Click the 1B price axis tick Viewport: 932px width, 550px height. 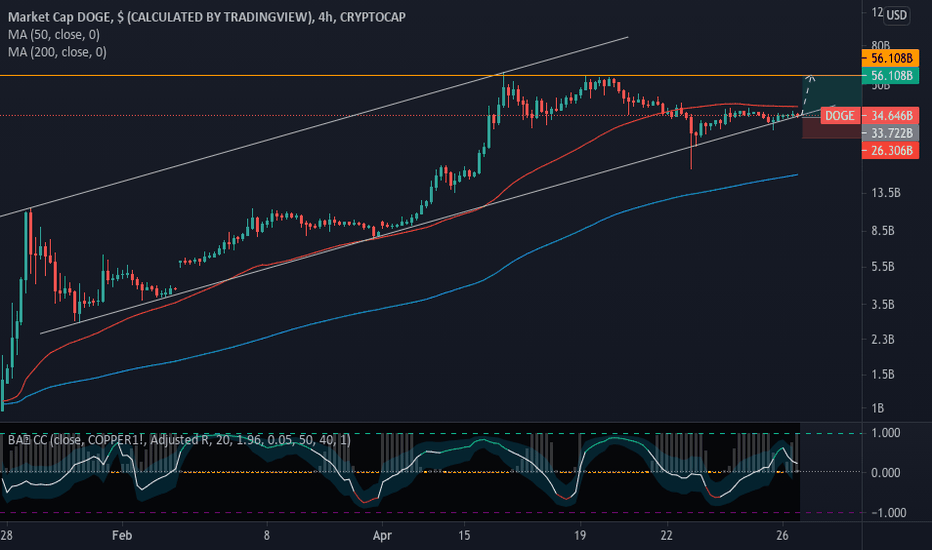[x=878, y=408]
